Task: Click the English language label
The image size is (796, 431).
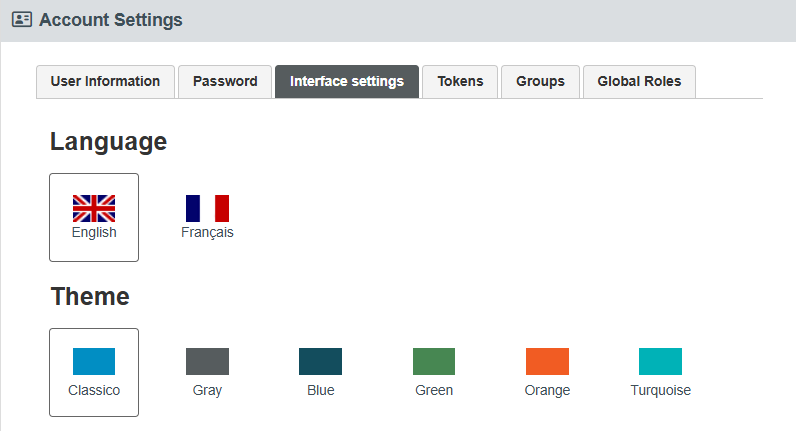Action: pos(94,232)
